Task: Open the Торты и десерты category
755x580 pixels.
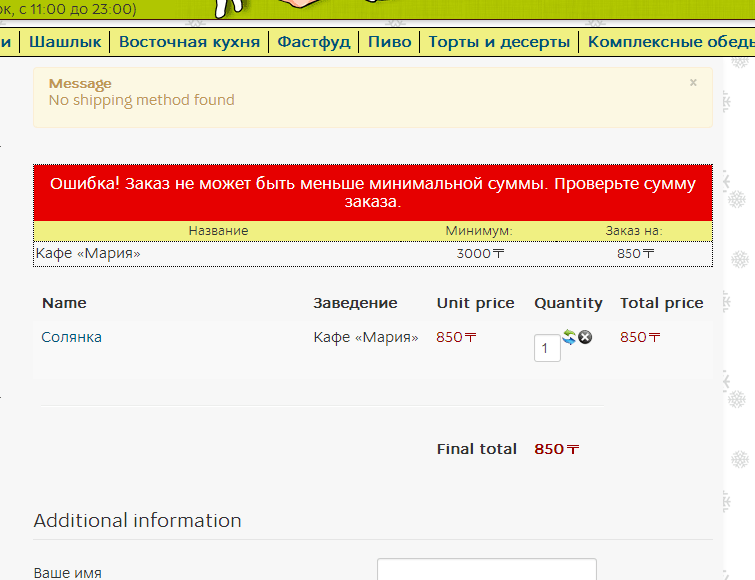Action: click(x=499, y=42)
